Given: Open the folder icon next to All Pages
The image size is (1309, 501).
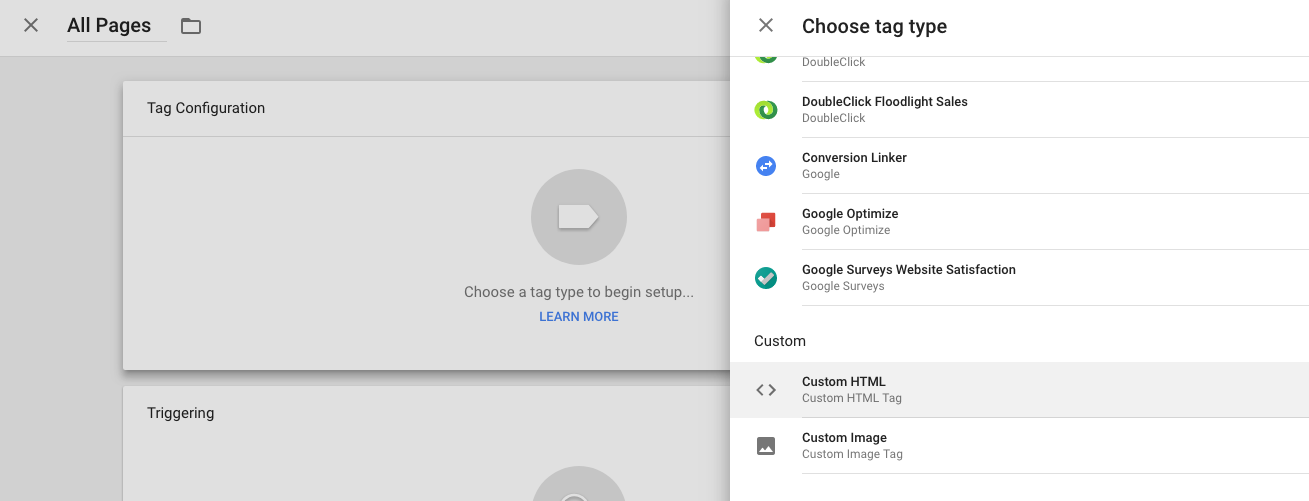Looking at the screenshot, I should (191, 26).
